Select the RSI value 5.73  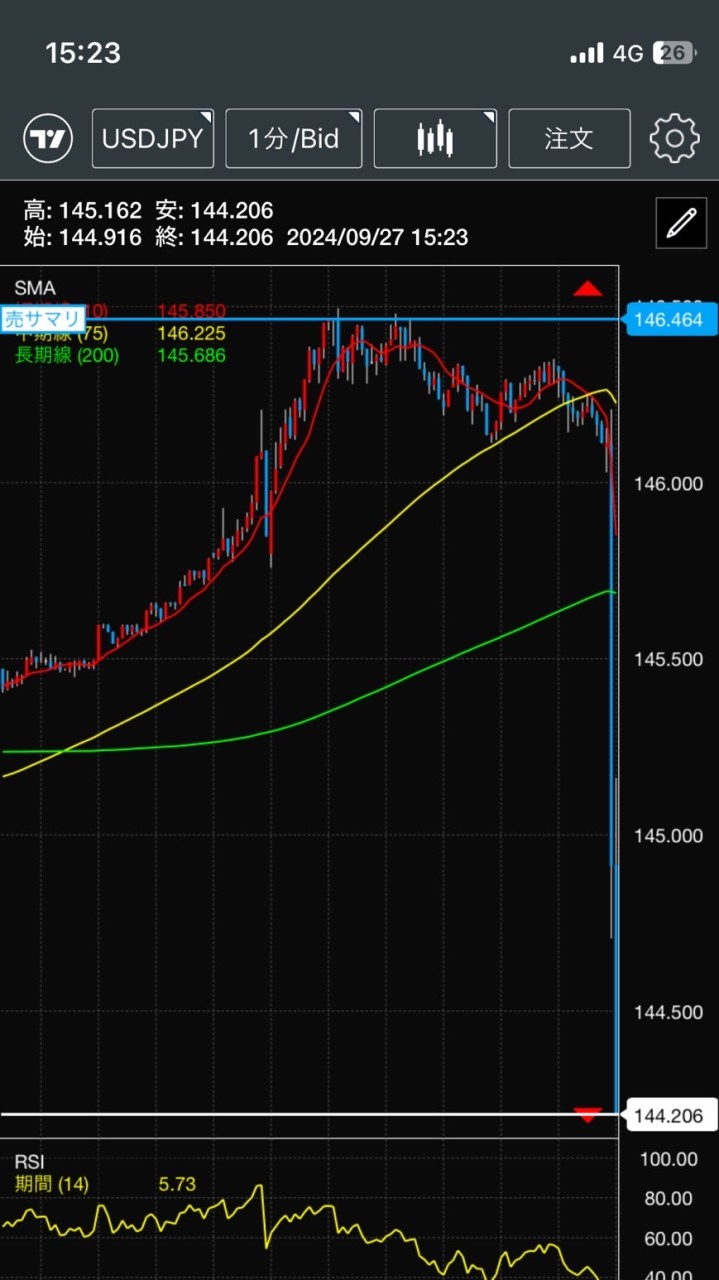point(177,1184)
